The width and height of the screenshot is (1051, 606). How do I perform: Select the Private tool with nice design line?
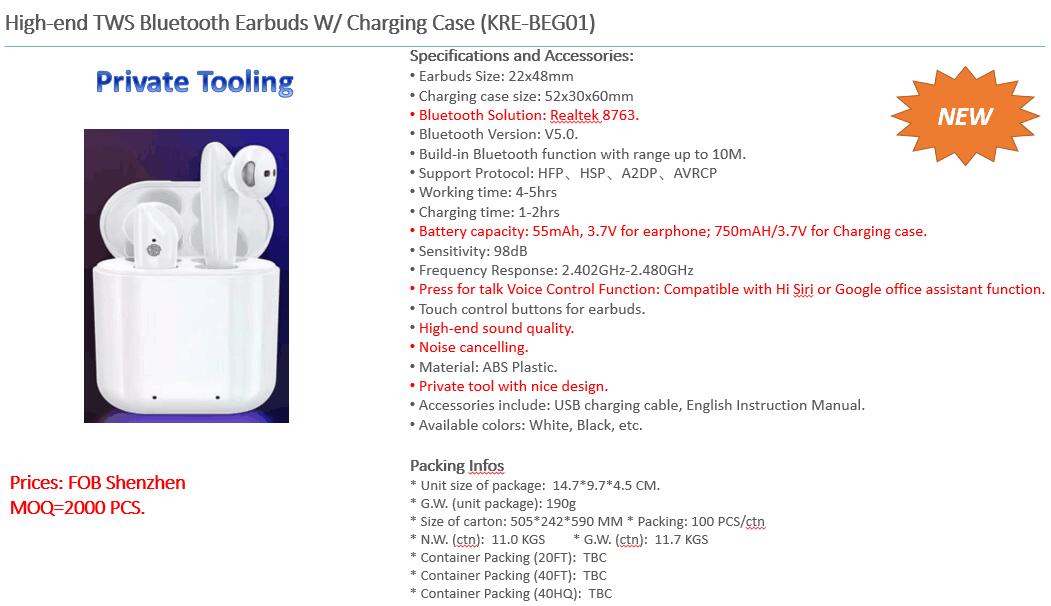pos(509,386)
